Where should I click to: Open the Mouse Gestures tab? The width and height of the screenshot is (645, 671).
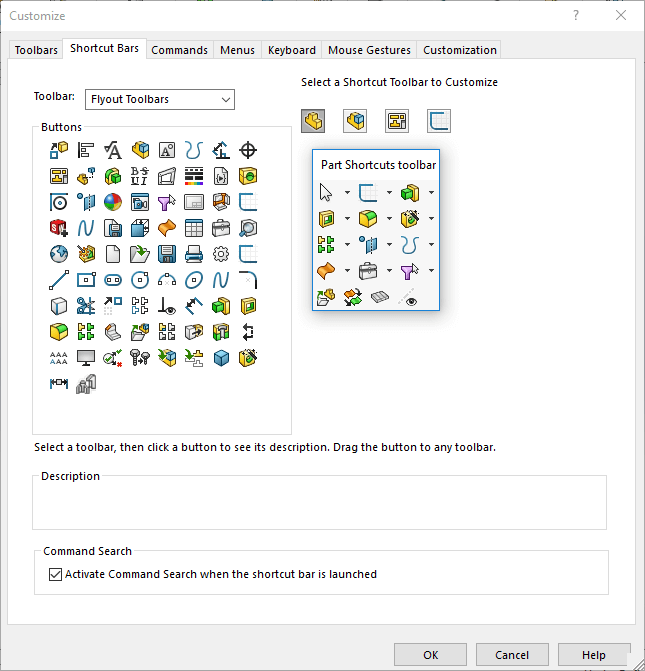pyautogui.click(x=369, y=50)
